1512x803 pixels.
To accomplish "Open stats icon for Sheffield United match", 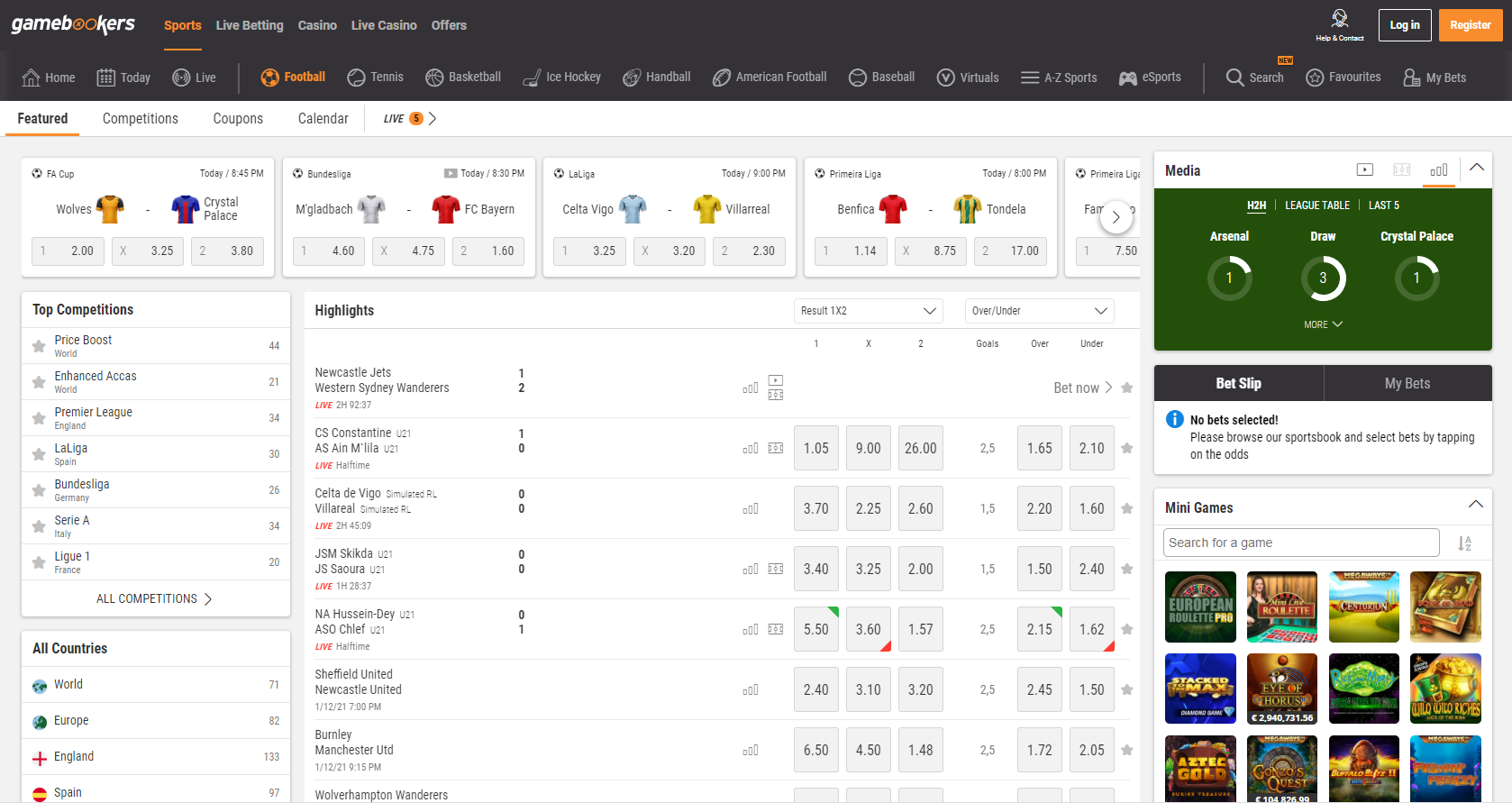I will coord(751,690).
